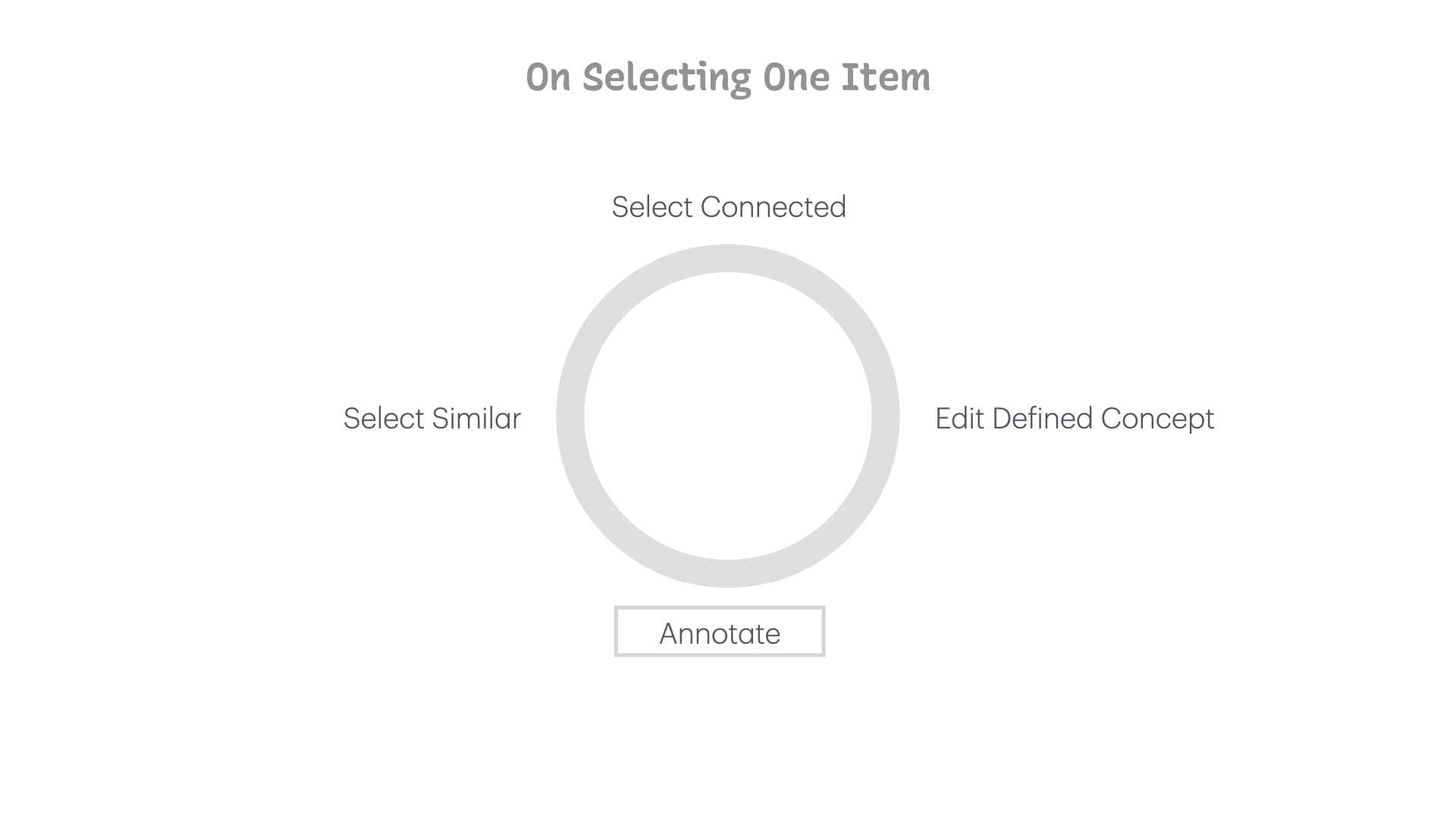Open the Edit Defined Concept option

tap(1074, 419)
